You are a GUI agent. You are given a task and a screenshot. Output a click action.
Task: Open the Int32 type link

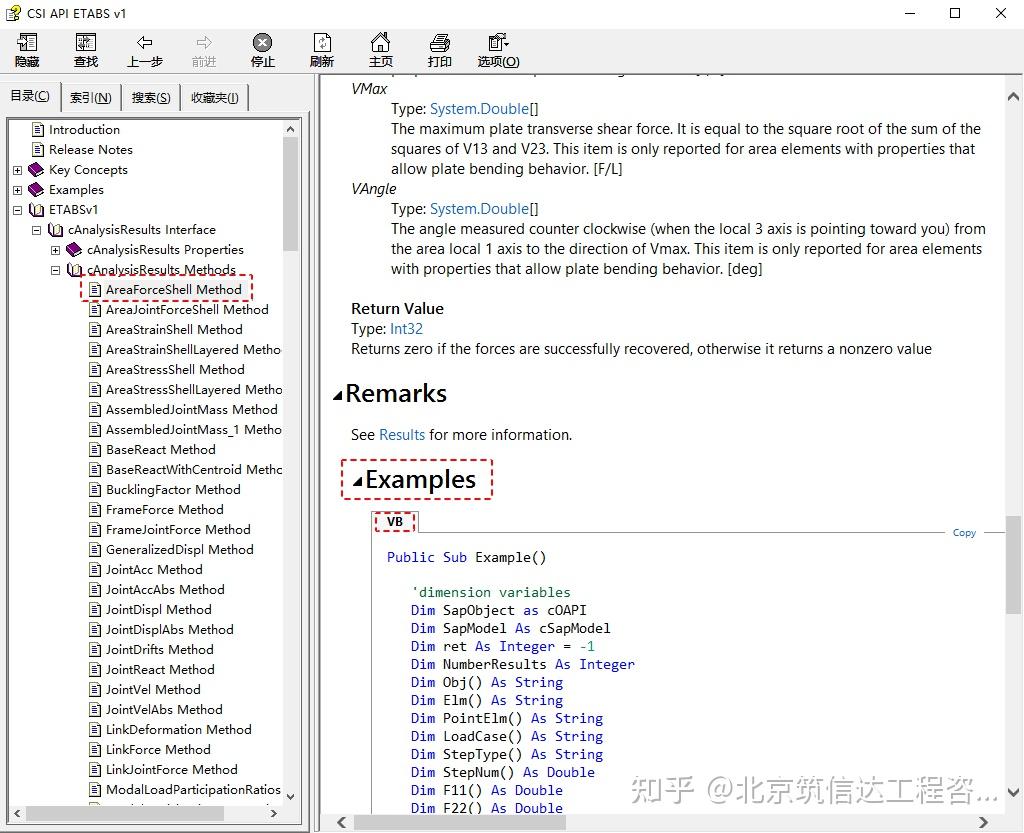click(x=406, y=328)
